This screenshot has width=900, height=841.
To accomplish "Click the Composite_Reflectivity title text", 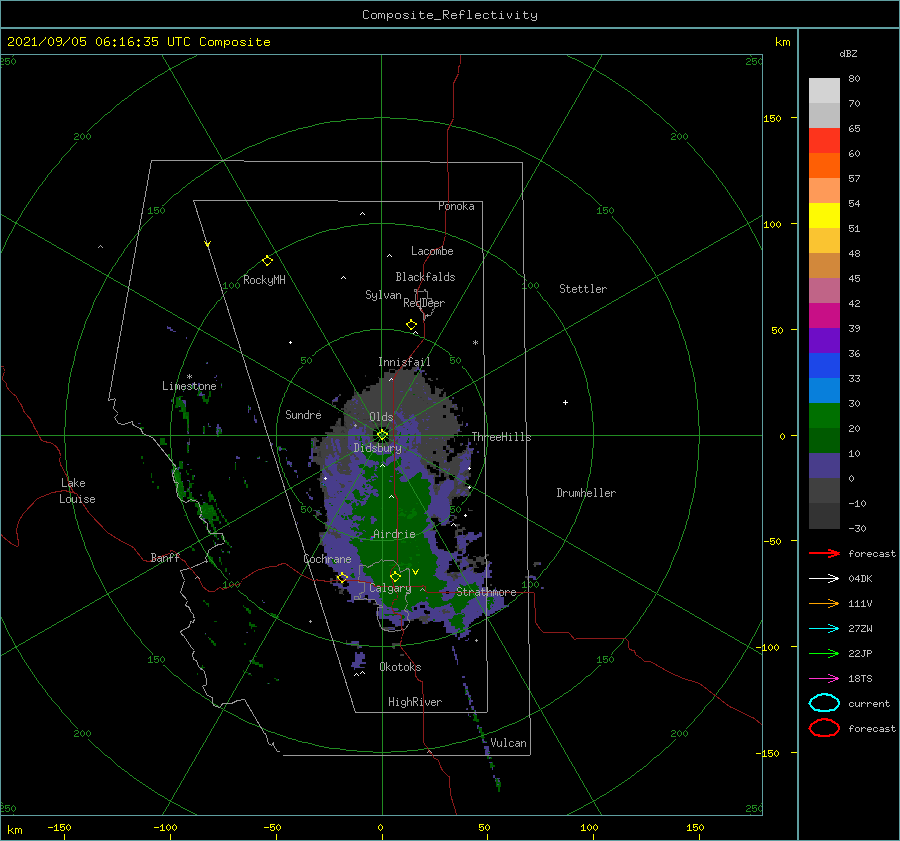I will click(x=450, y=15).
